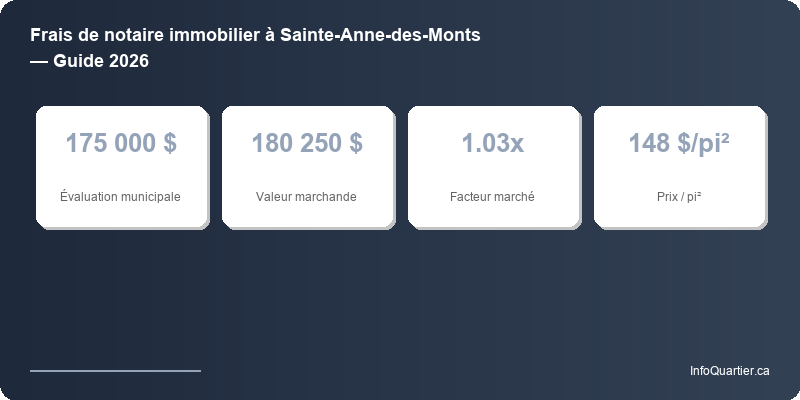Screen dimensions: 800x400
Task: Click the 180 250 $ amount
Action: [x=307, y=143]
